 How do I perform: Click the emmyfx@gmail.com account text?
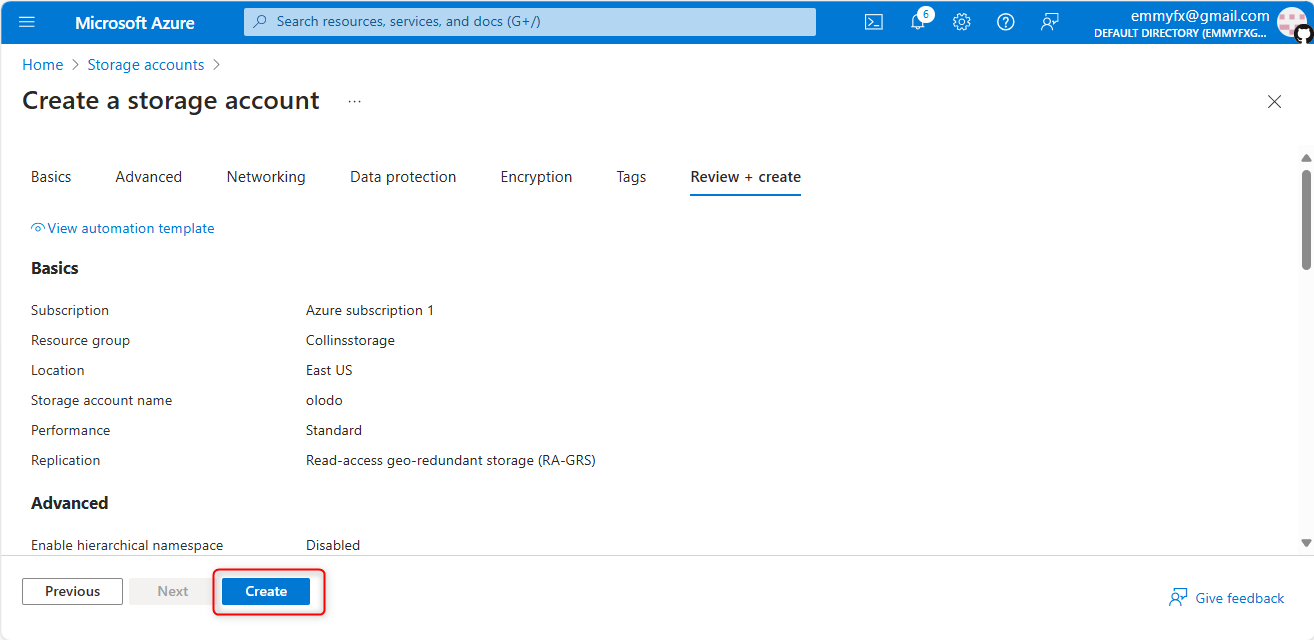tap(1200, 16)
